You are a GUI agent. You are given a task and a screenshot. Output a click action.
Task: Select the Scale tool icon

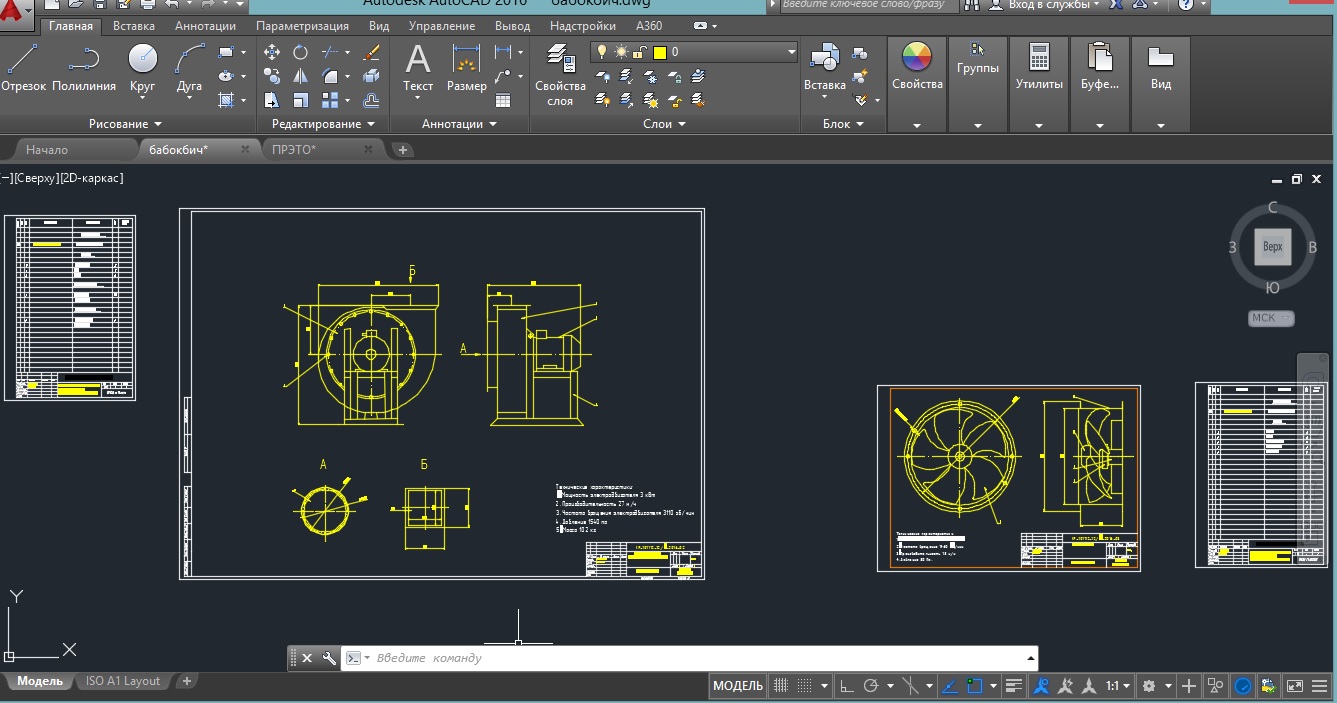click(300, 100)
